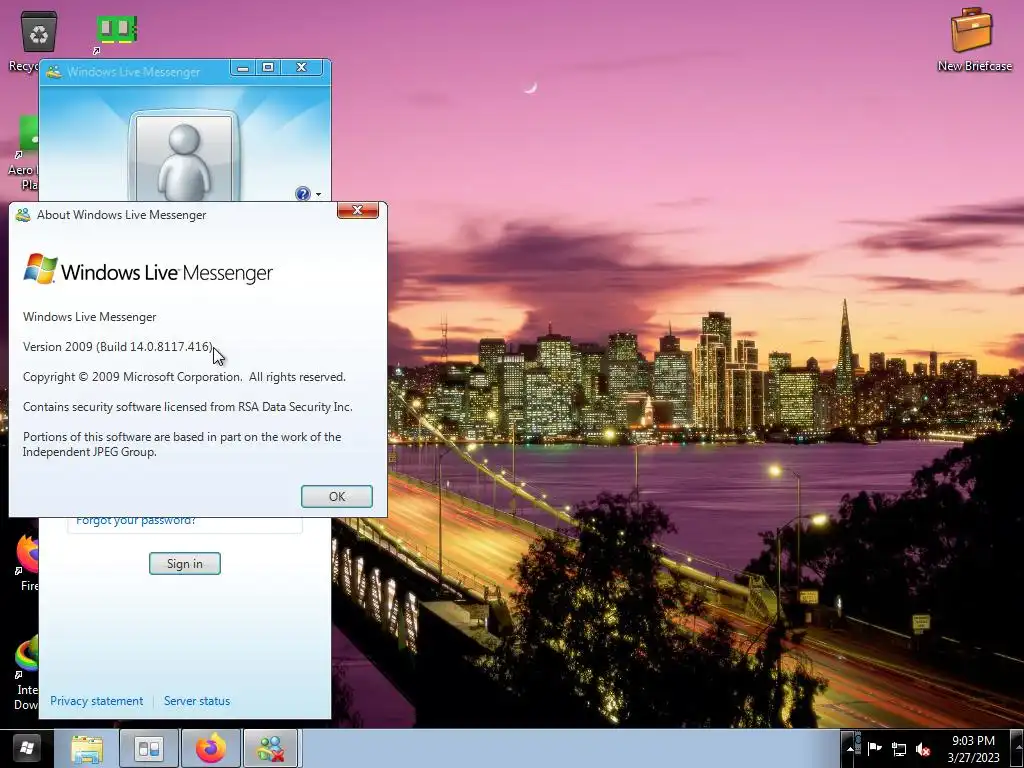The image size is (1024, 768).
Task: Click the Show desktop button
Action: point(1017,749)
